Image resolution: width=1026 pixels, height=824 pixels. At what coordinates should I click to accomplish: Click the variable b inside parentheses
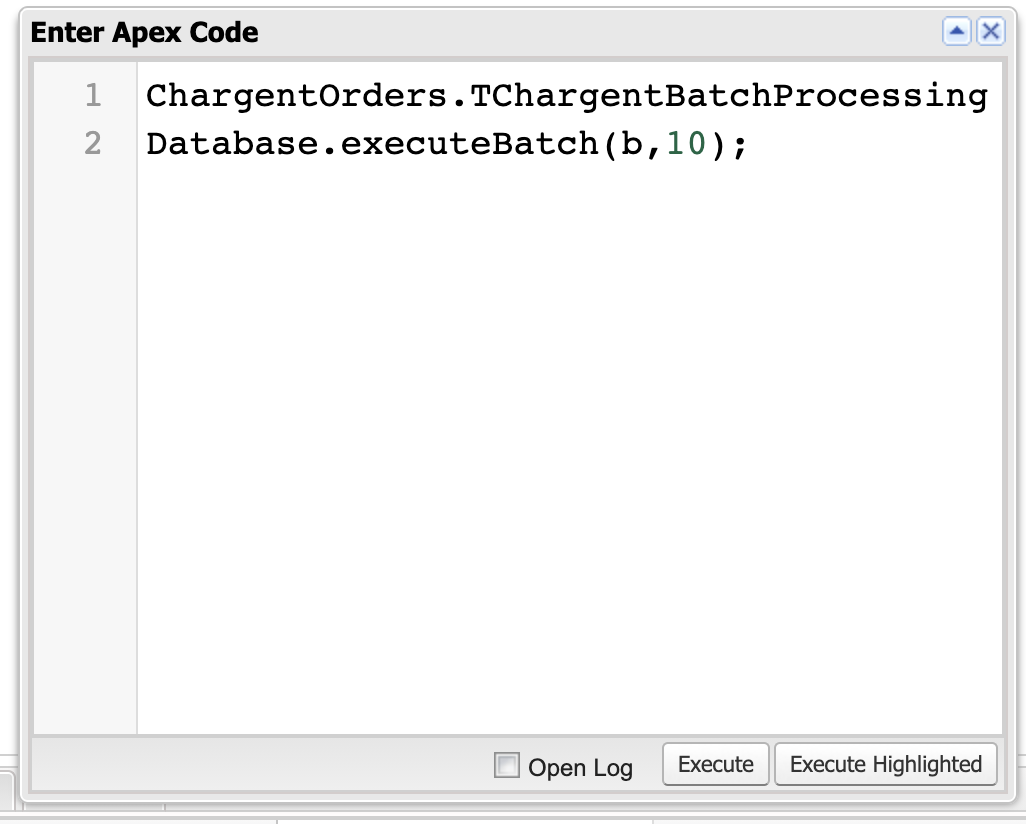click(x=632, y=145)
